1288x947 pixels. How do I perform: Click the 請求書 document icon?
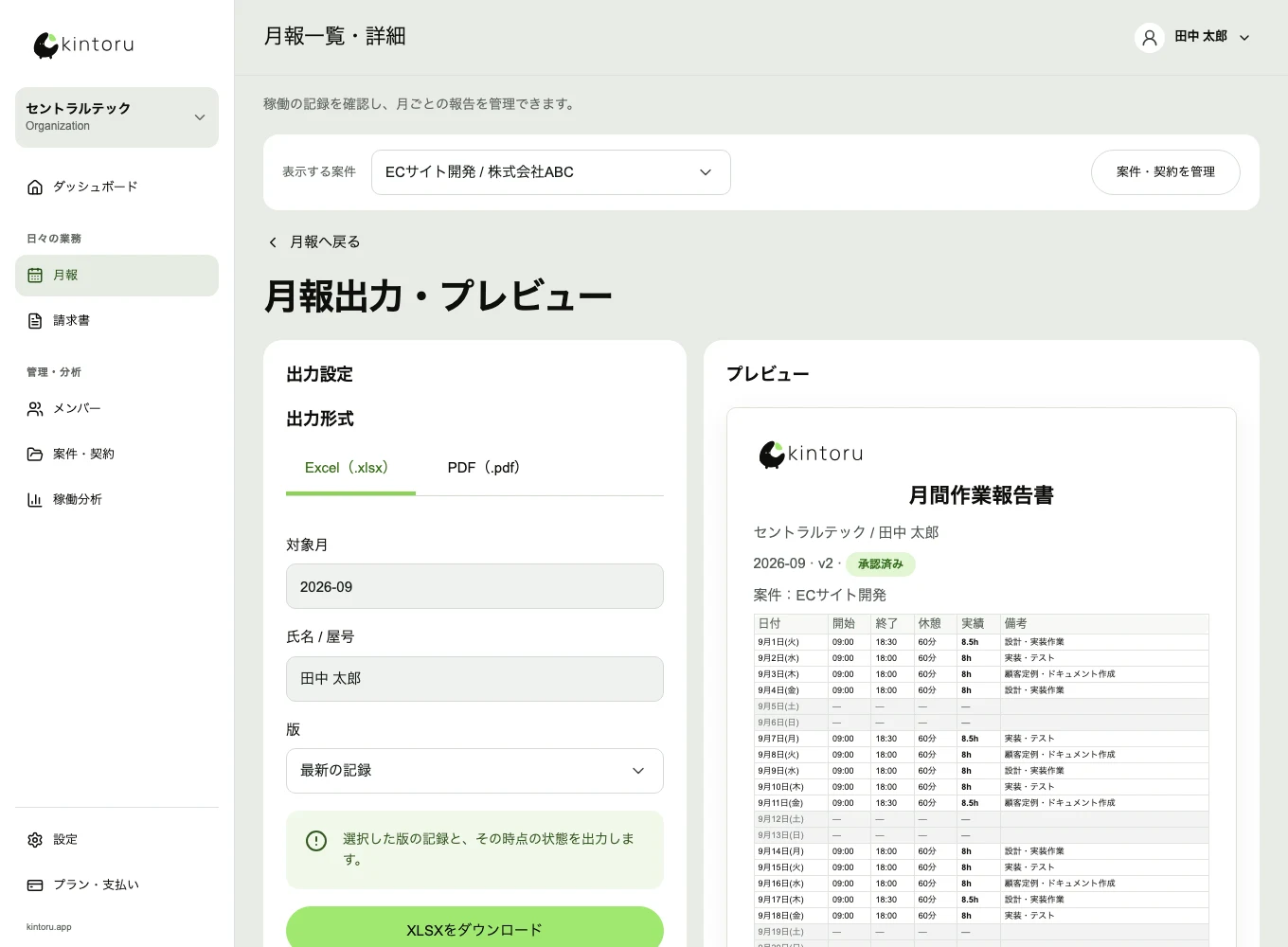click(35, 320)
